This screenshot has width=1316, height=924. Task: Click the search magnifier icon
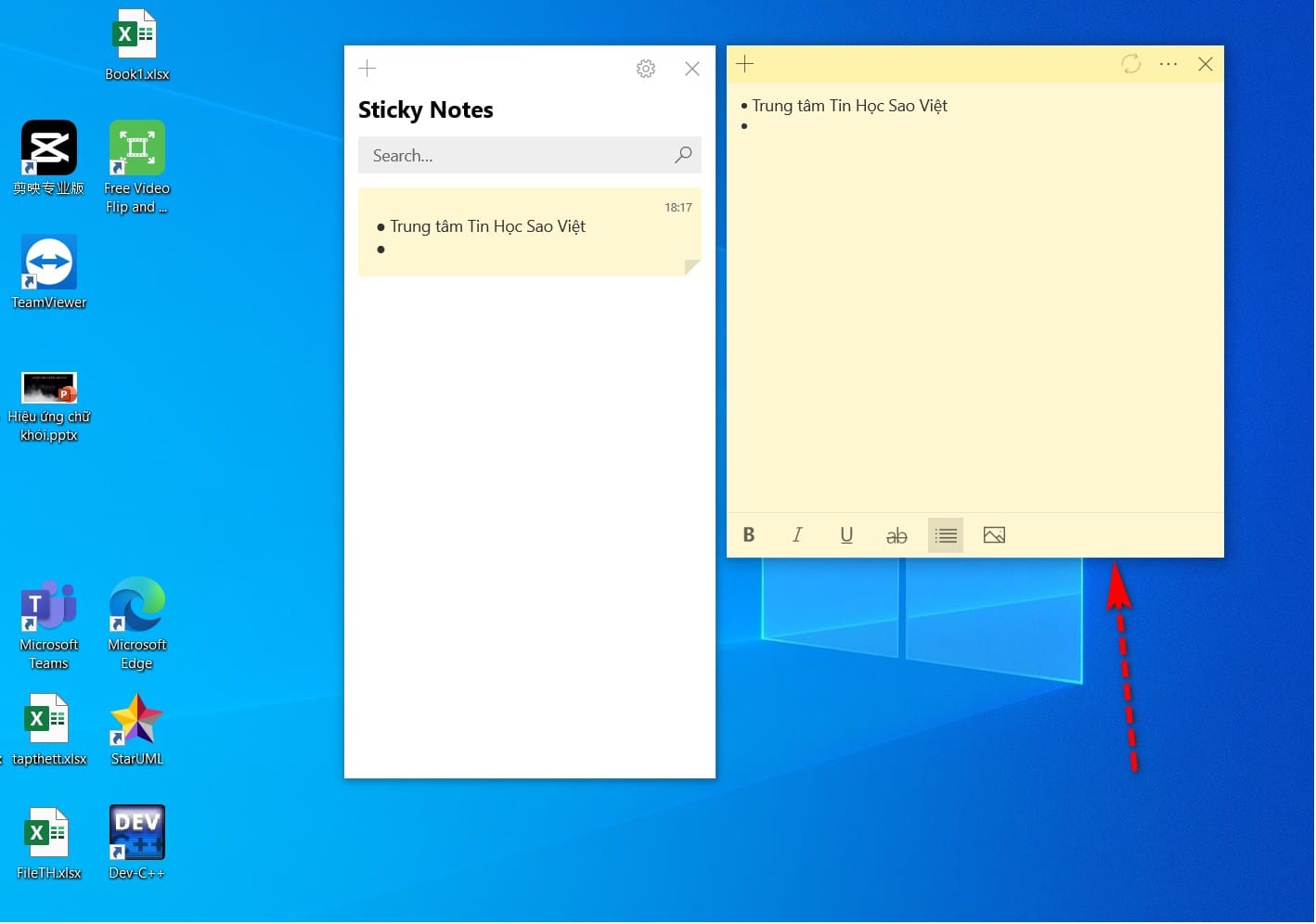click(x=683, y=155)
